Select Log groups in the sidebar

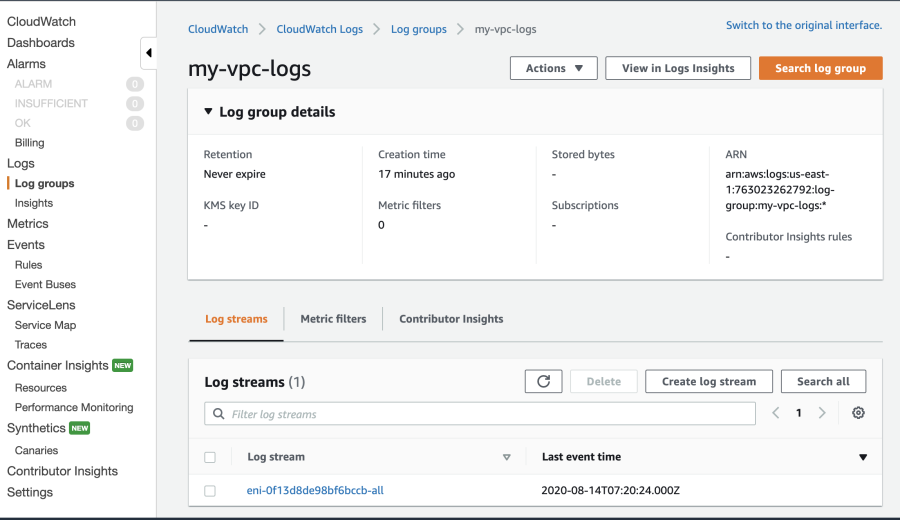coord(45,184)
